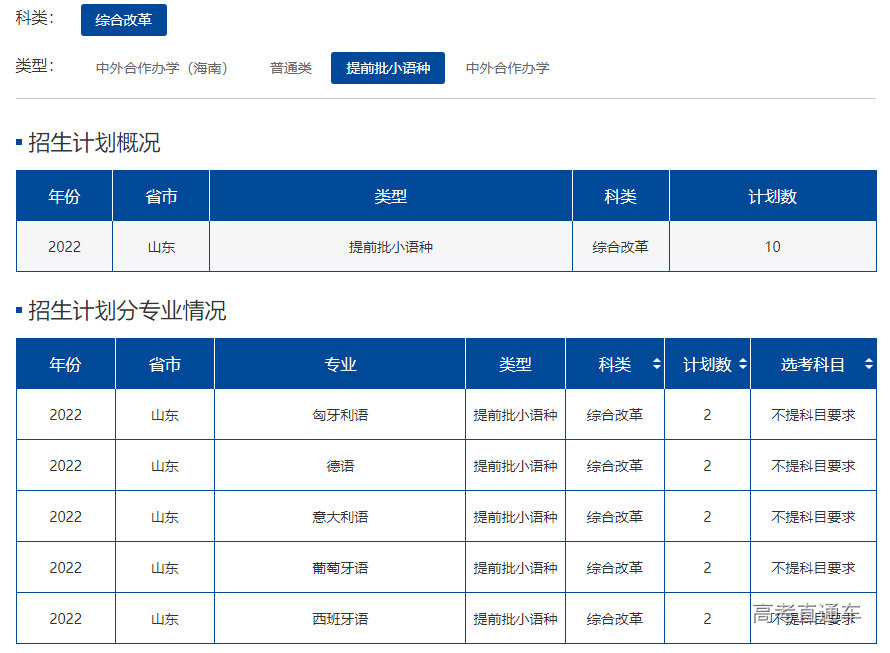Click the 匈牙利语 major cell

point(340,415)
